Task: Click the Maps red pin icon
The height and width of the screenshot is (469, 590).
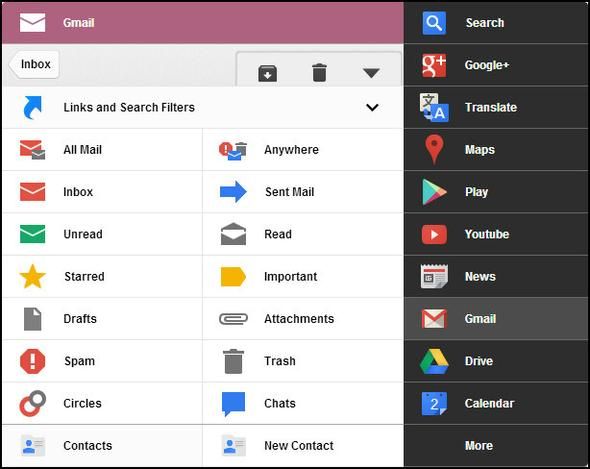Action: coord(434,149)
